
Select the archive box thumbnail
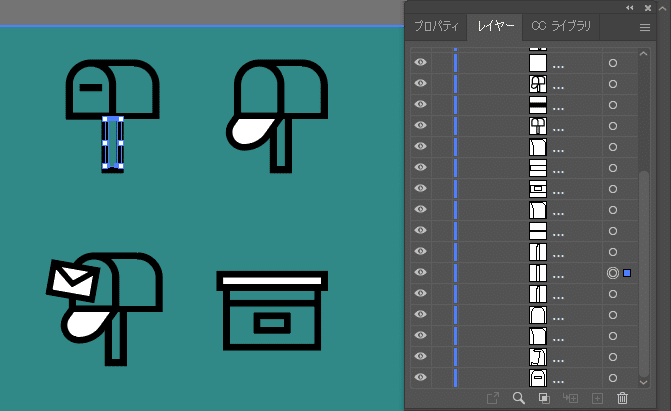(538, 189)
